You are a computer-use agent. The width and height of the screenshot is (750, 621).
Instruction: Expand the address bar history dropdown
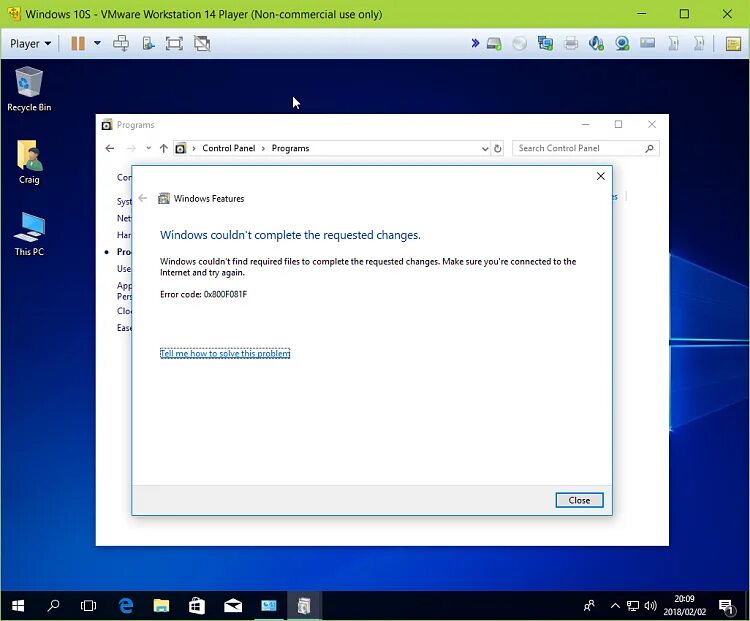[x=485, y=149]
